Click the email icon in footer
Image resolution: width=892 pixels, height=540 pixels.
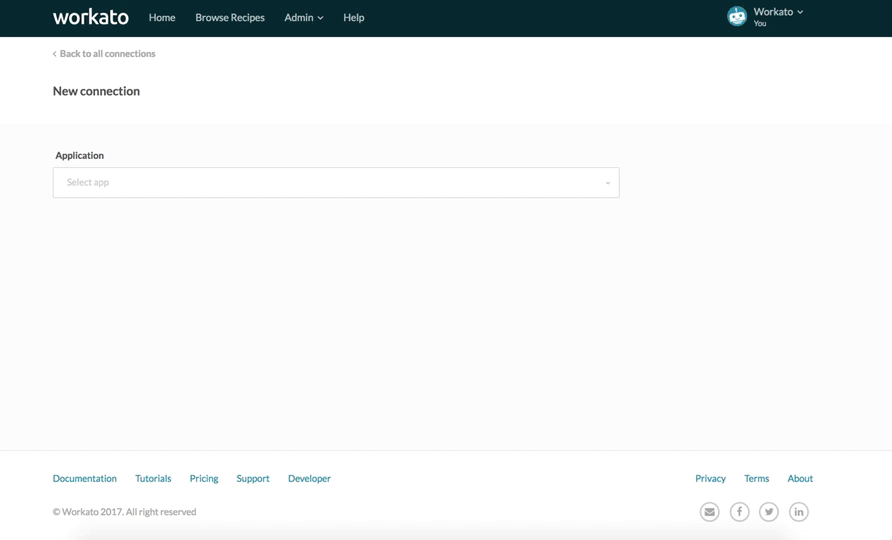pos(709,512)
